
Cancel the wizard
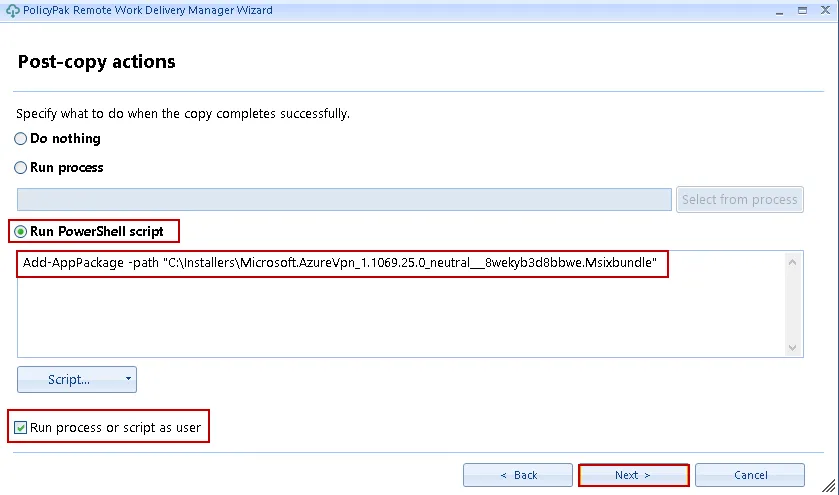click(750, 475)
